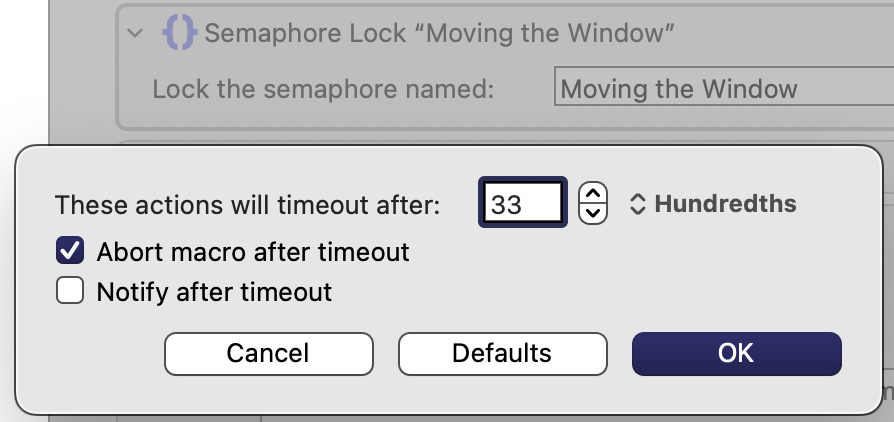Increase timeout with stepper up arrow
The image size is (894, 422).
pos(593,193)
